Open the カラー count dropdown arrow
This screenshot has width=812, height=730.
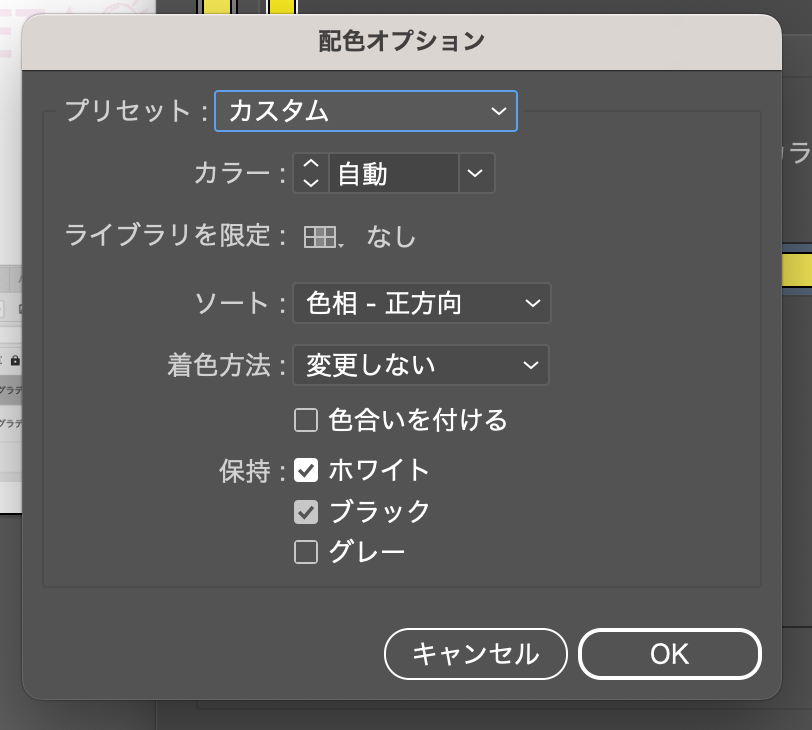tap(476, 174)
